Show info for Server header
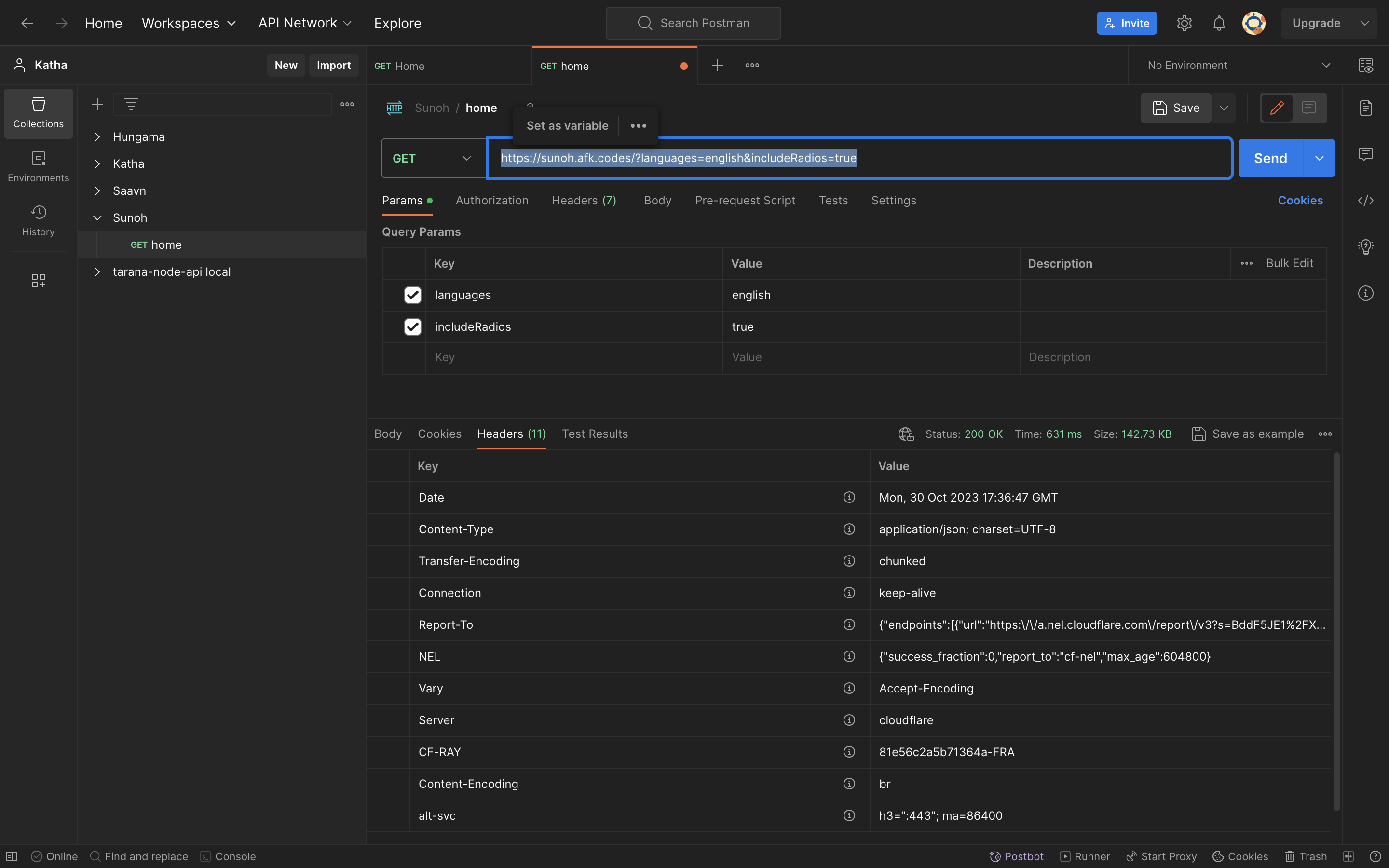Viewport: 1389px width, 868px height. click(x=849, y=720)
